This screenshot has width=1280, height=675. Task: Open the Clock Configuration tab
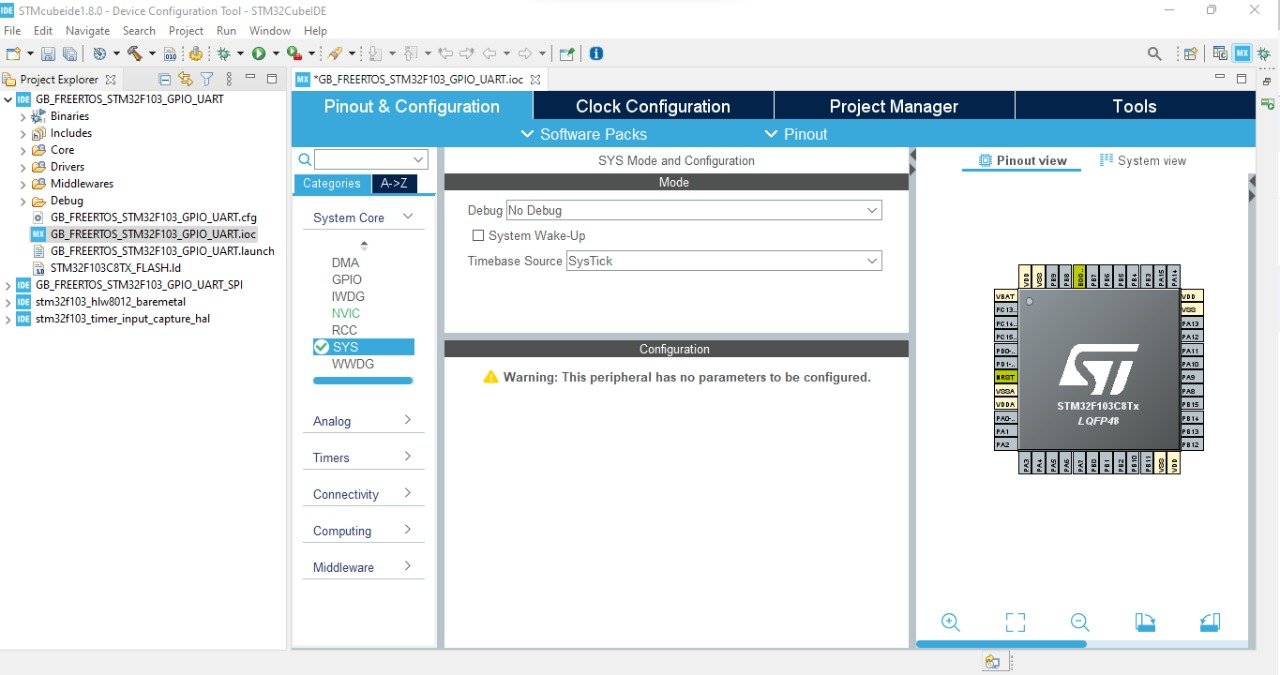[653, 106]
